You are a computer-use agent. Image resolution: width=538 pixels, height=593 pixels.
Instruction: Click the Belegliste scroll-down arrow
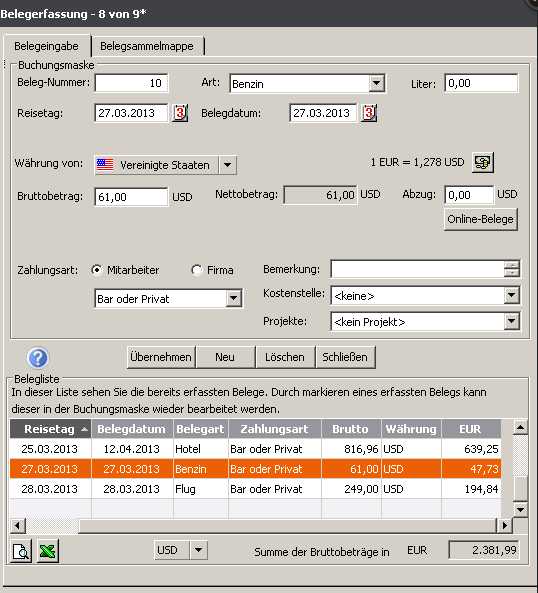[520, 509]
